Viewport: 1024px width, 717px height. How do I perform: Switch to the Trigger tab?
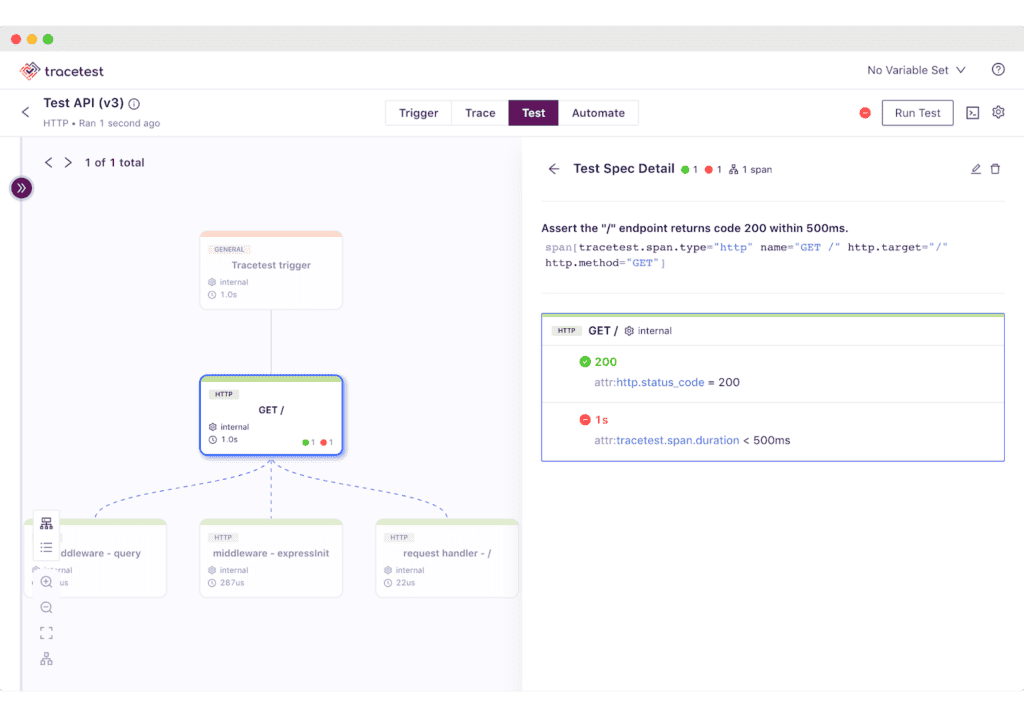pos(418,113)
